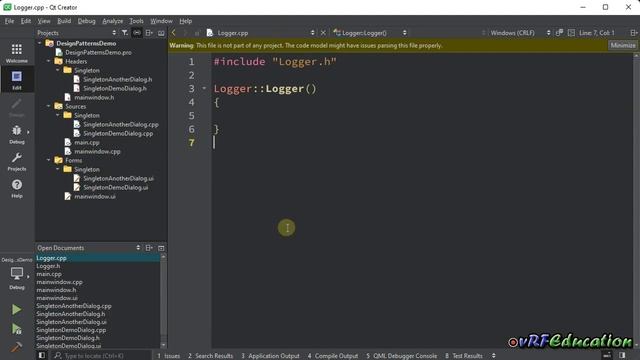Open the File menu
Viewport: 640px width, 360px height.
pos(9,21)
